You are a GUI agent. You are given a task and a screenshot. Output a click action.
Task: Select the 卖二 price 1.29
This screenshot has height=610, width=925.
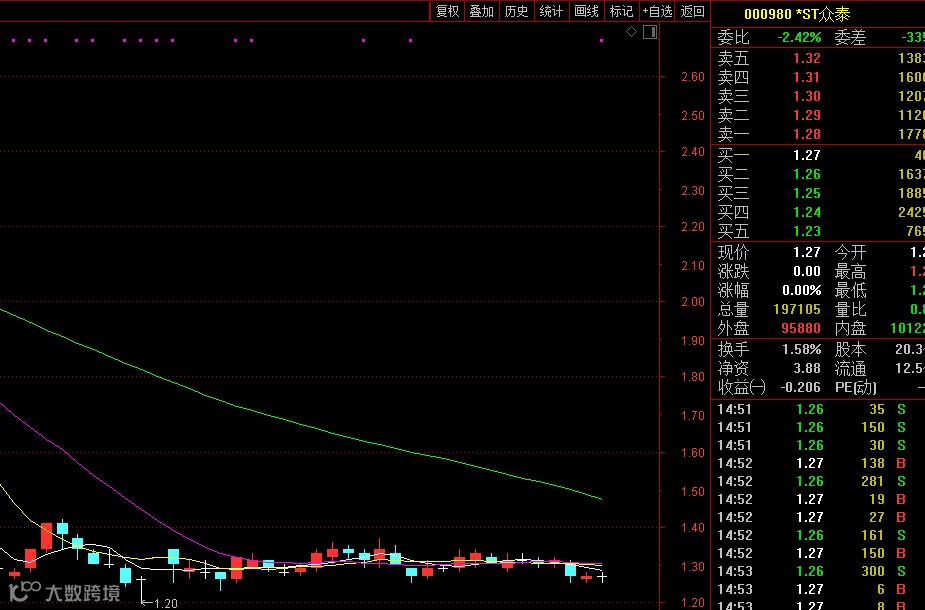pyautogui.click(x=806, y=115)
